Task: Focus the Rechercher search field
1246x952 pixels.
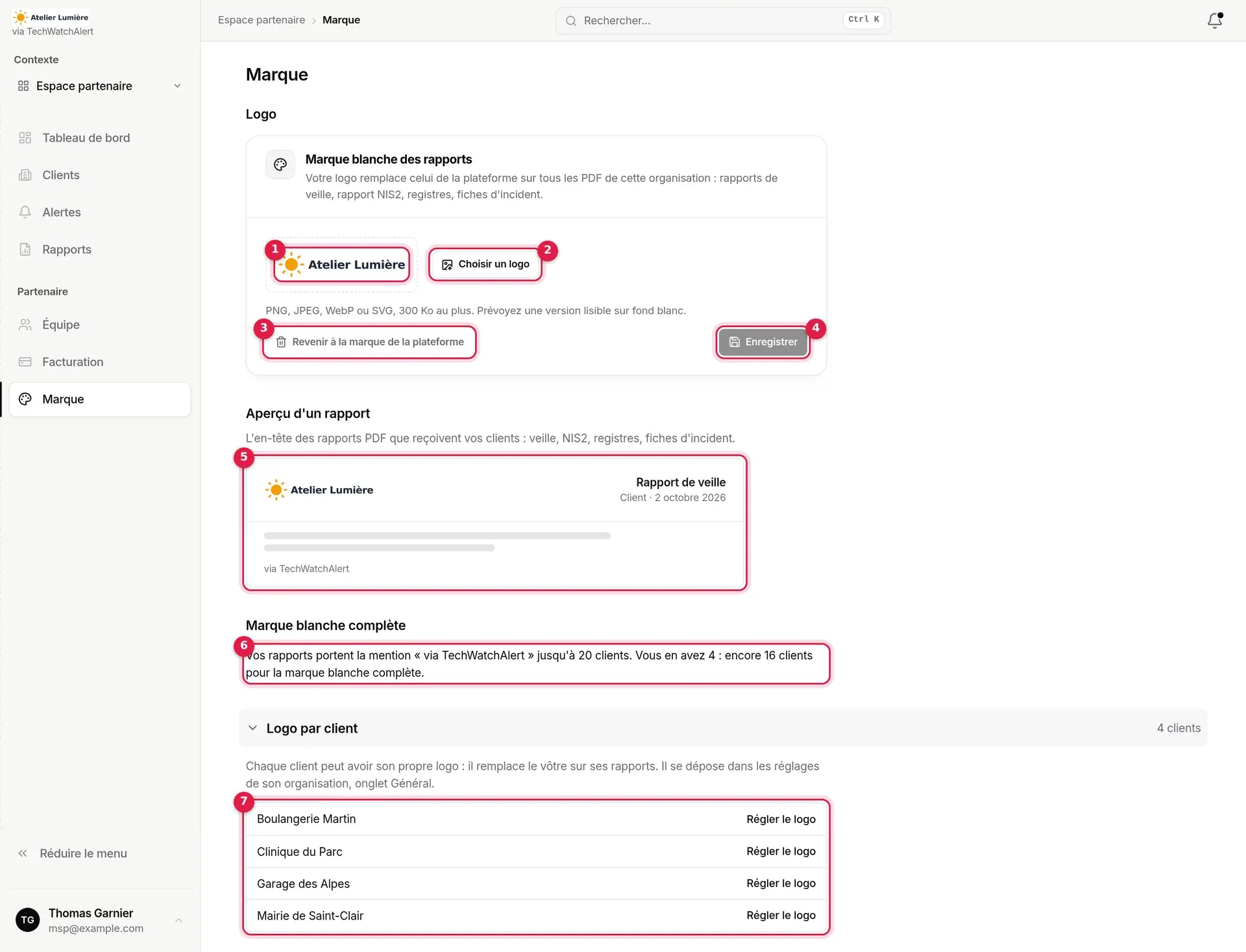Action: coord(723,21)
